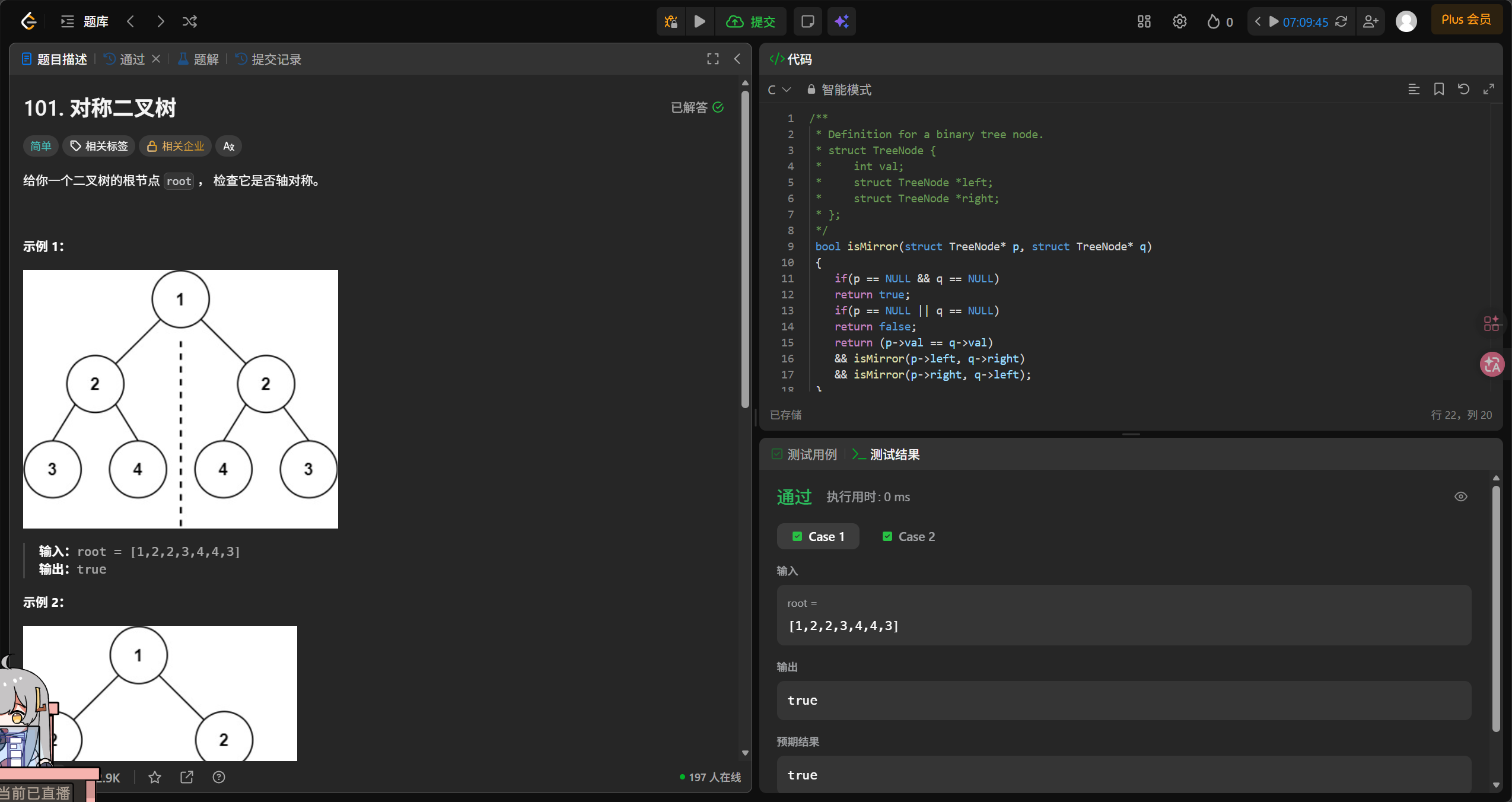Expand 相关标签 related tags

[99, 146]
